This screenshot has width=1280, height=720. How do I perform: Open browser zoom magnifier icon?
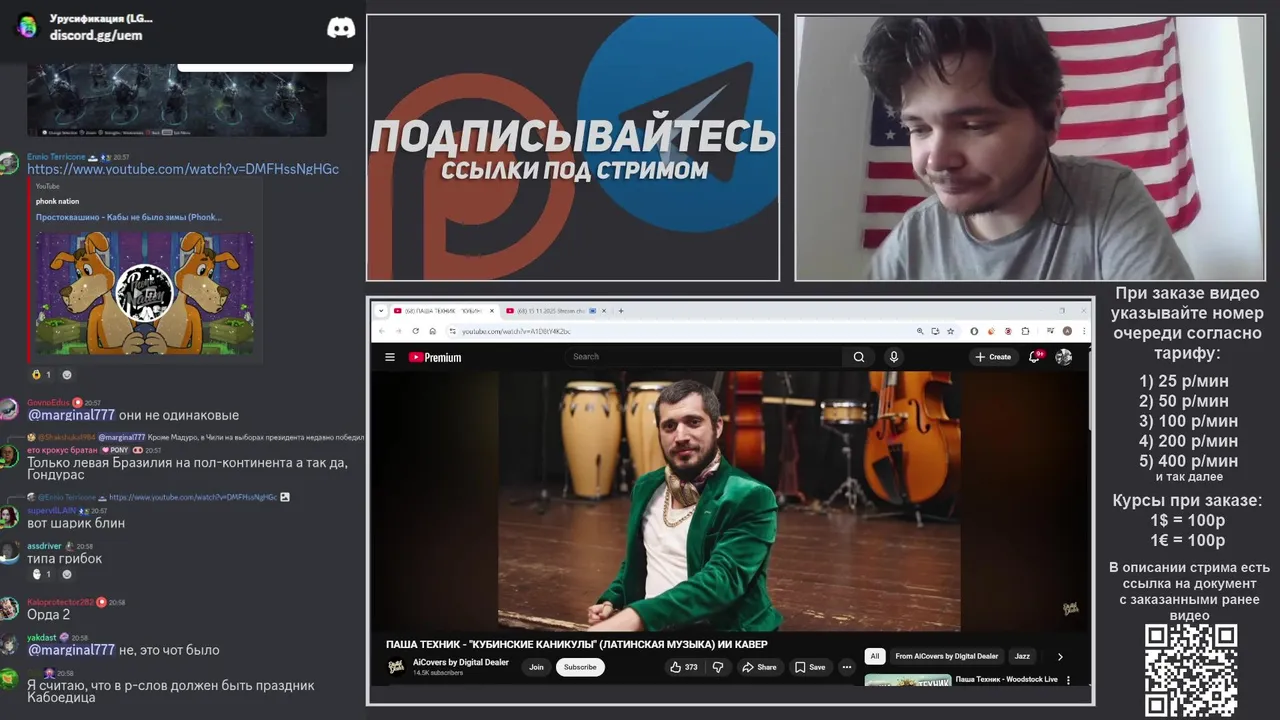(920, 331)
